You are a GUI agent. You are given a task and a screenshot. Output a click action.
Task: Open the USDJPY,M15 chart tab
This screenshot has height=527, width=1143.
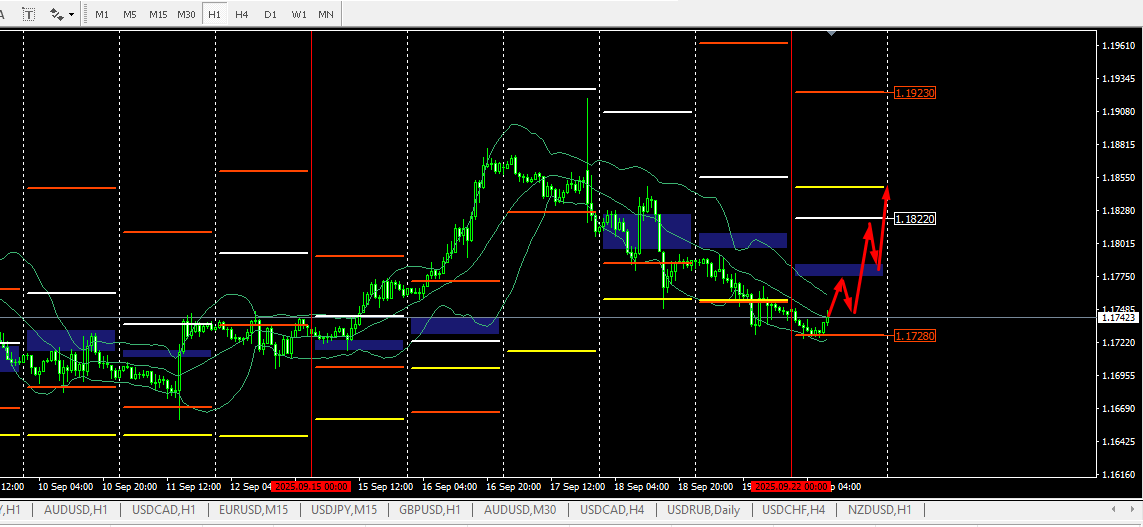(344, 509)
